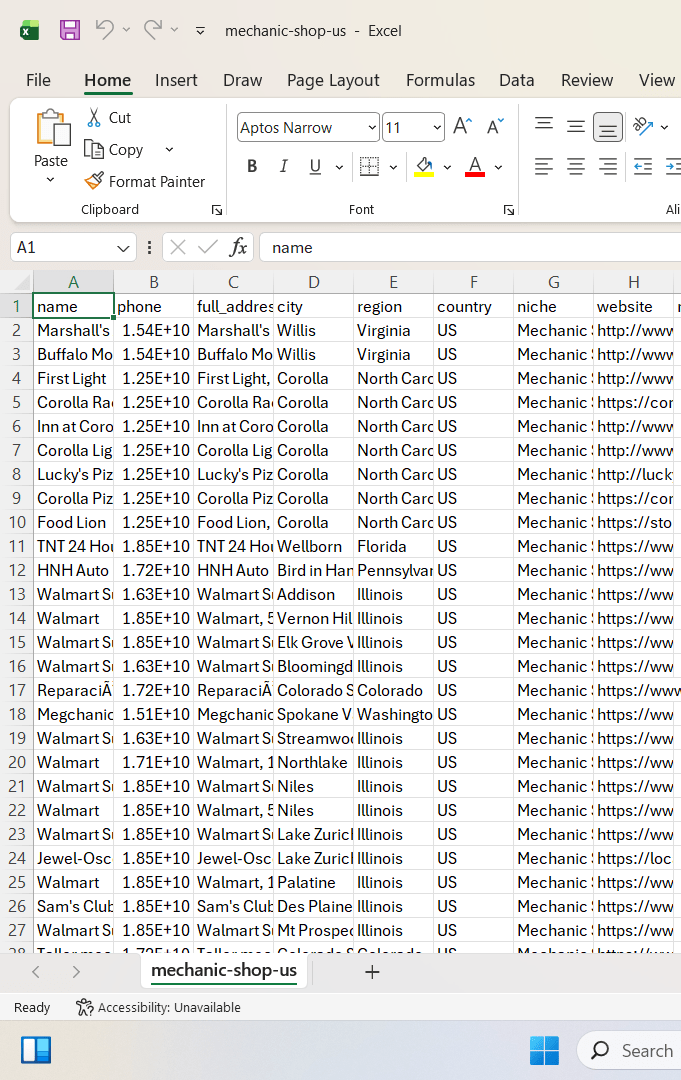Set Middle Align for cell text
Viewport: 681px width, 1080px height.
(x=576, y=127)
